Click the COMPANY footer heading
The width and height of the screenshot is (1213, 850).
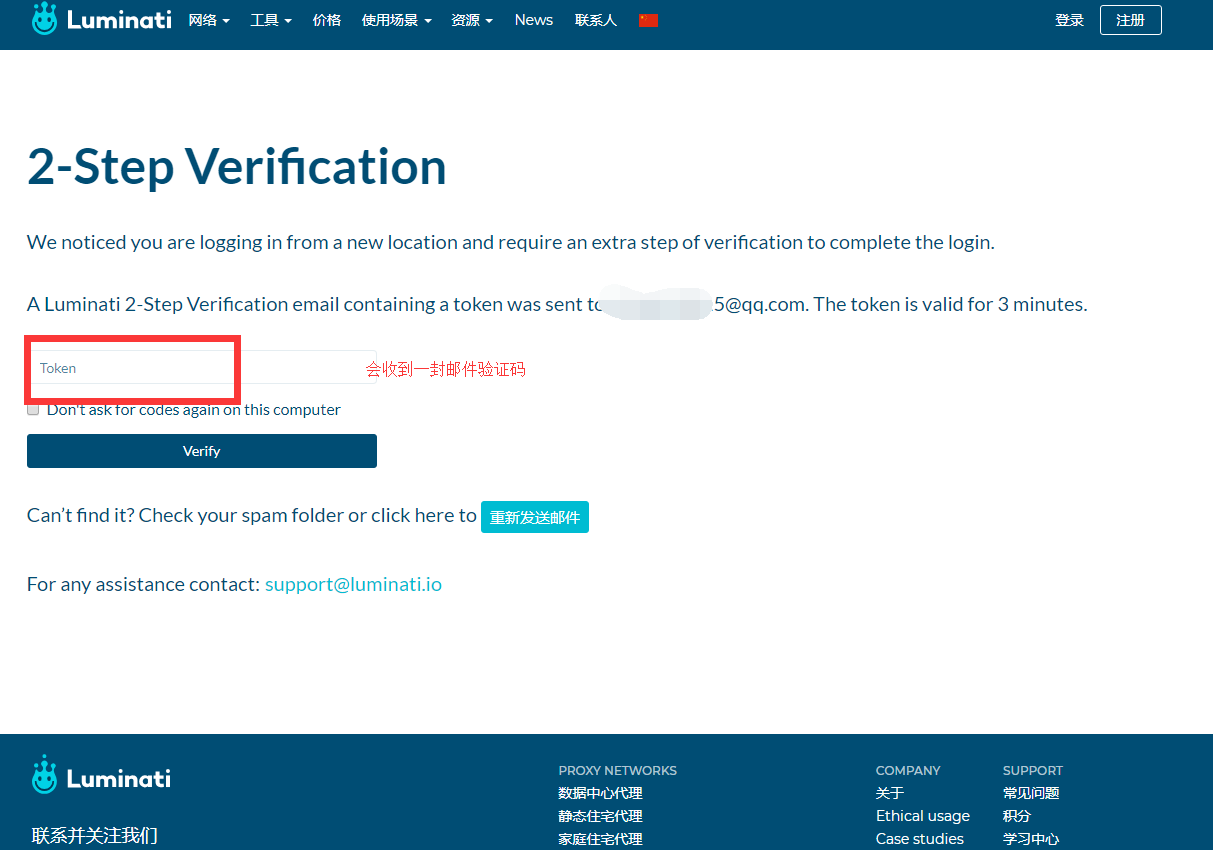(x=908, y=770)
